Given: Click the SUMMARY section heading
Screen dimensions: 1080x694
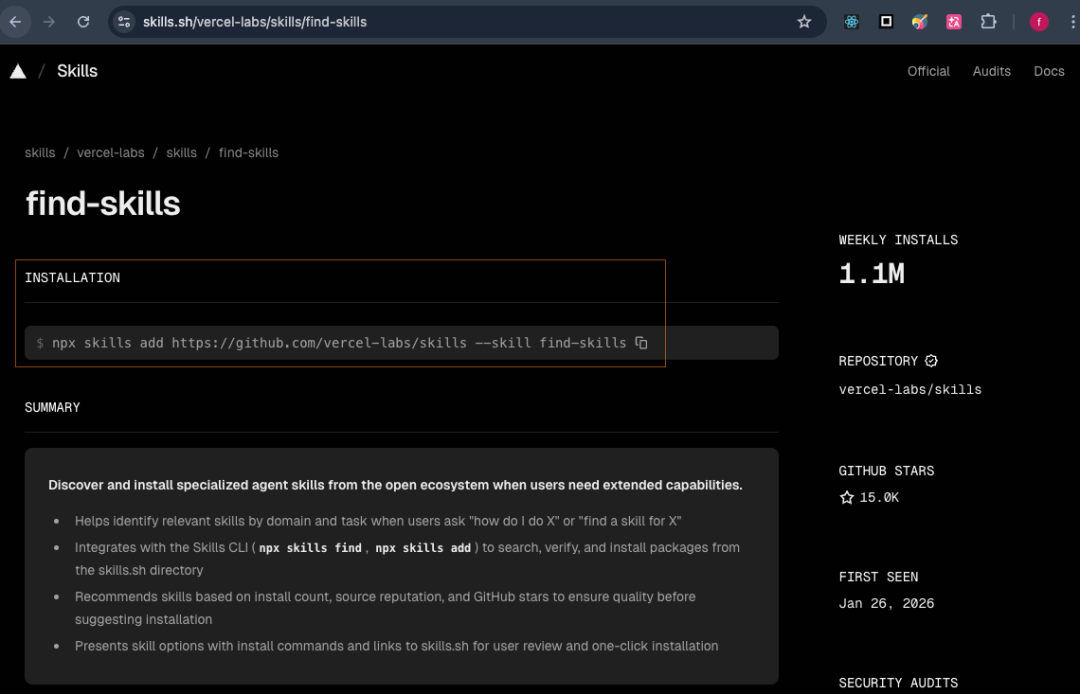Looking at the screenshot, I should point(52,407).
